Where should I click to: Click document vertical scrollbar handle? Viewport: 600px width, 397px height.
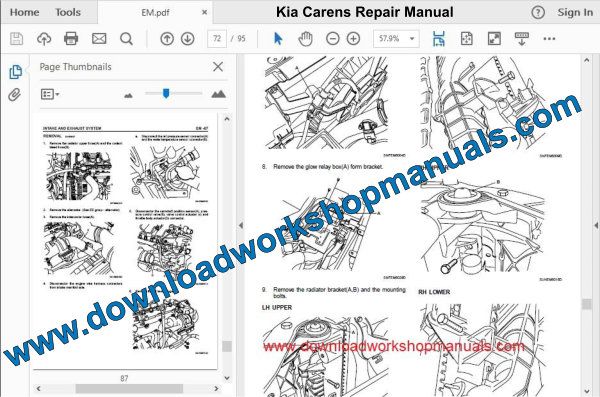point(587,304)
